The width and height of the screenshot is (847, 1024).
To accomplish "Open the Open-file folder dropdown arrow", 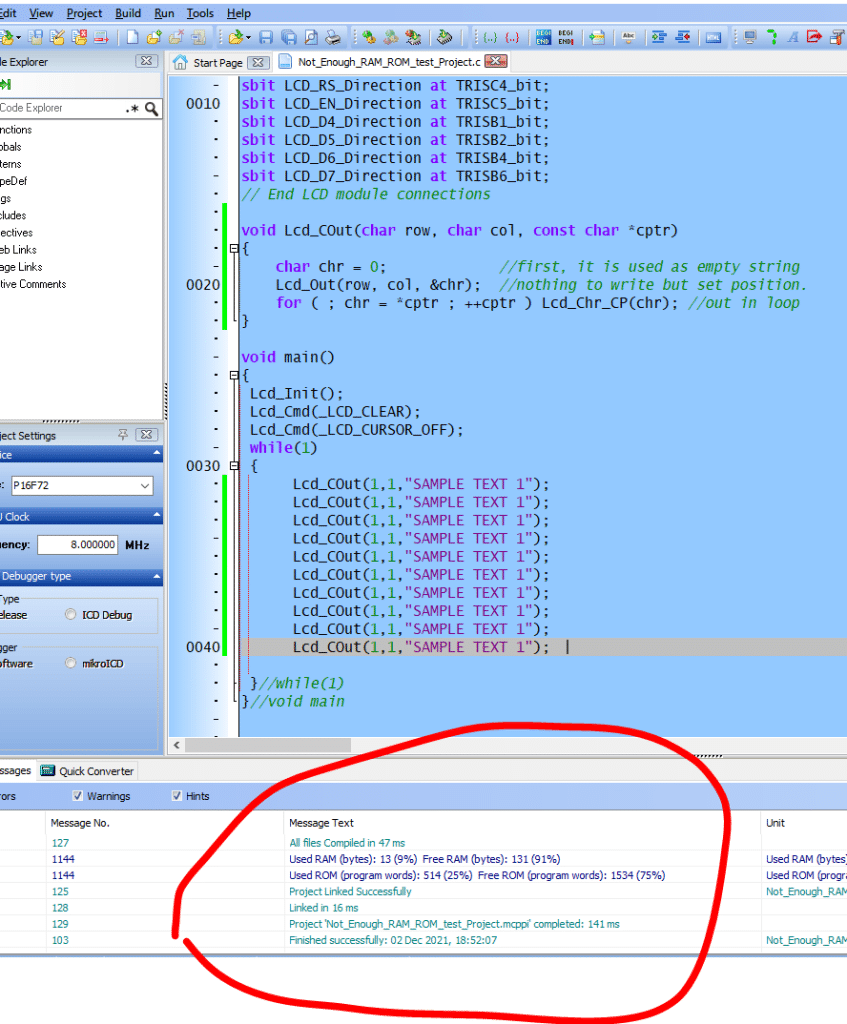I will pyautogui.click(x=248, y=38).
